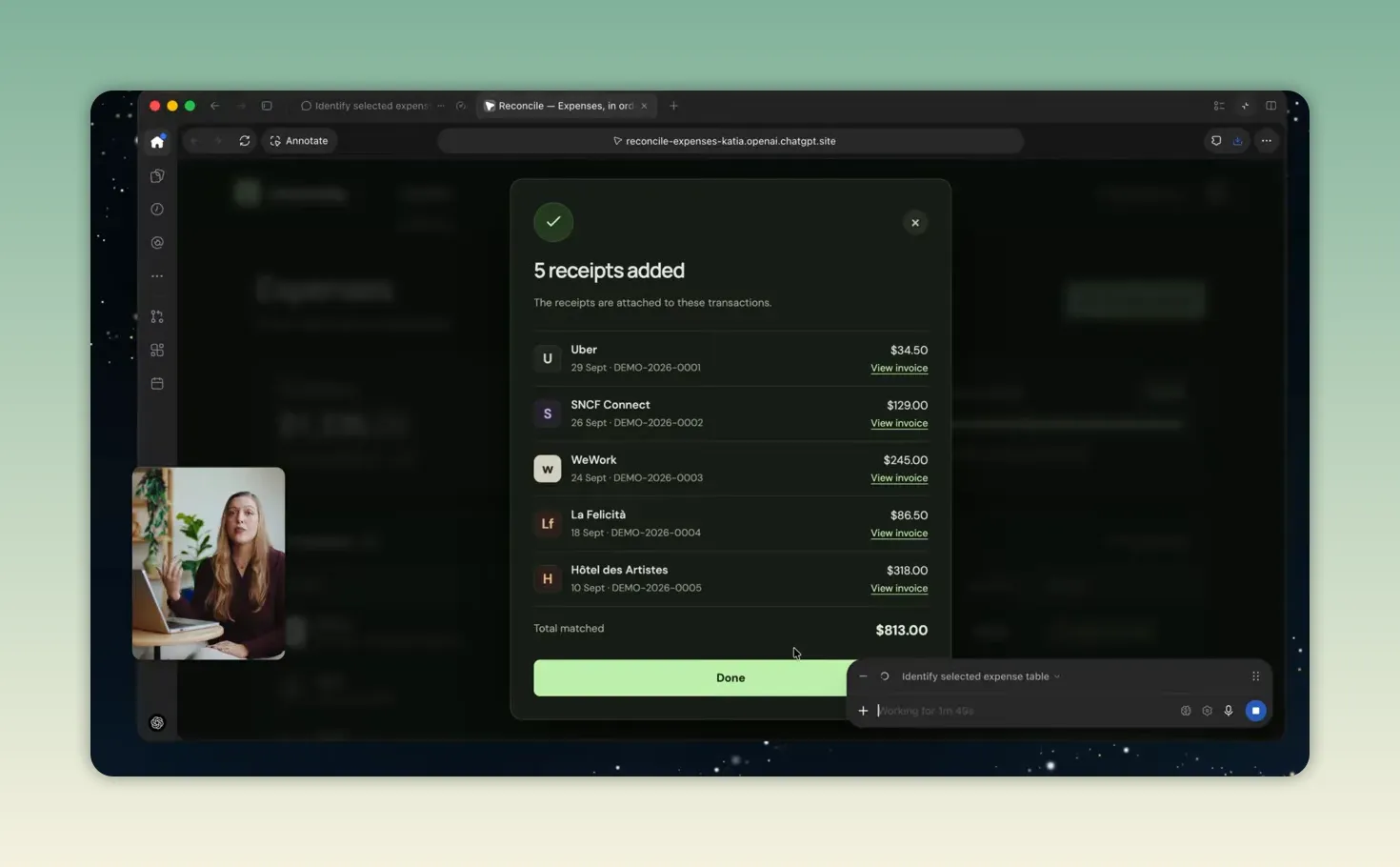This screenshot has height=867, width=1400.
Task: Stop the running task with the blue button
Action: coord(1255,711)
